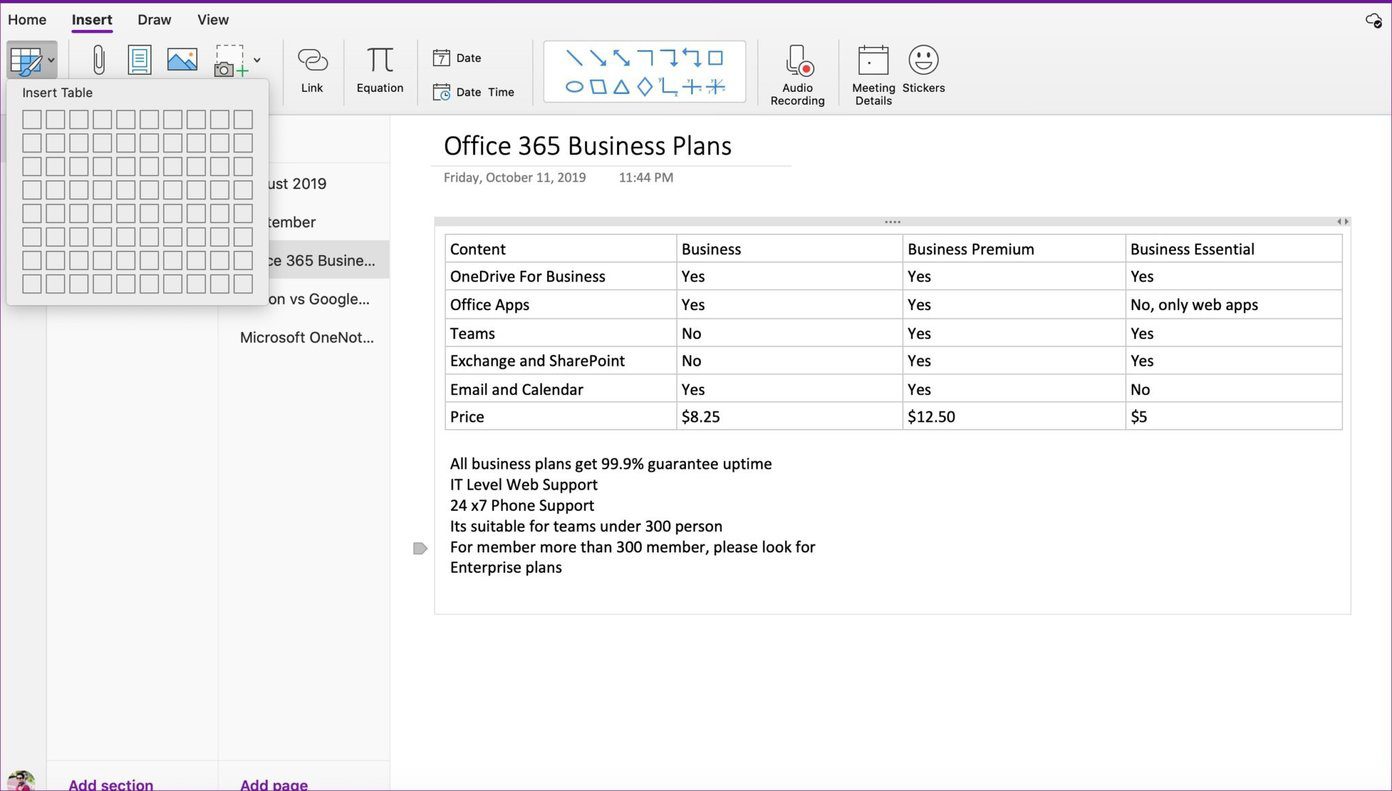This screenshot has height=791, width=1392.
Task: Insert today's Date
Action: point(457,58)
